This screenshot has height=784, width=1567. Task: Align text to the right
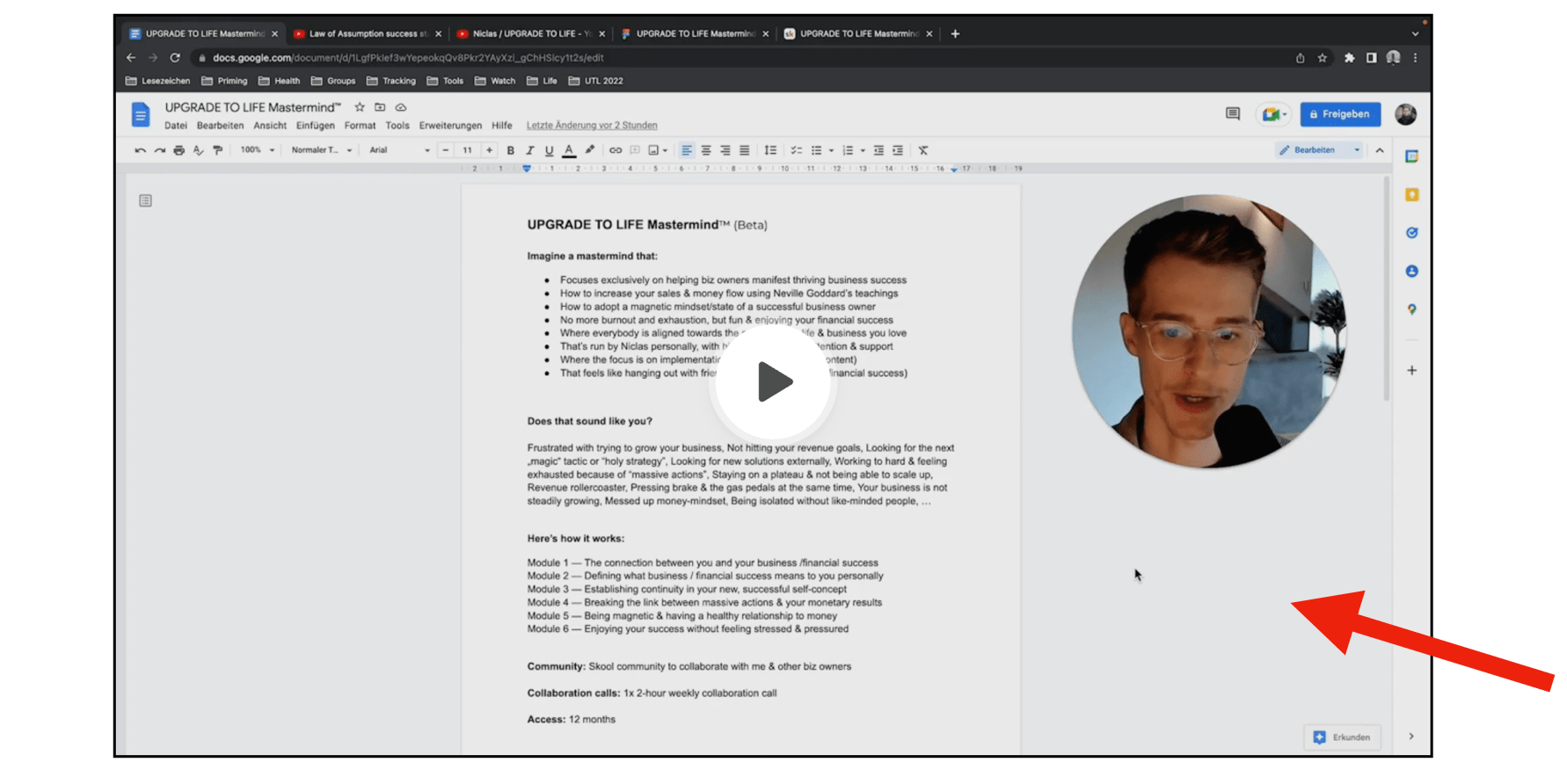coord(725,150)
